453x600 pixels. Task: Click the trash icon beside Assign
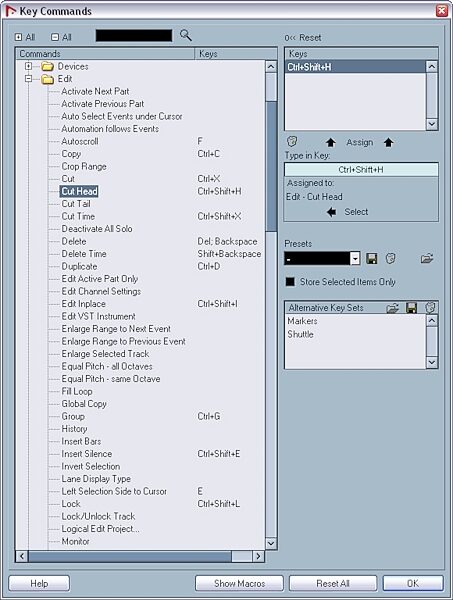(292, 142)
